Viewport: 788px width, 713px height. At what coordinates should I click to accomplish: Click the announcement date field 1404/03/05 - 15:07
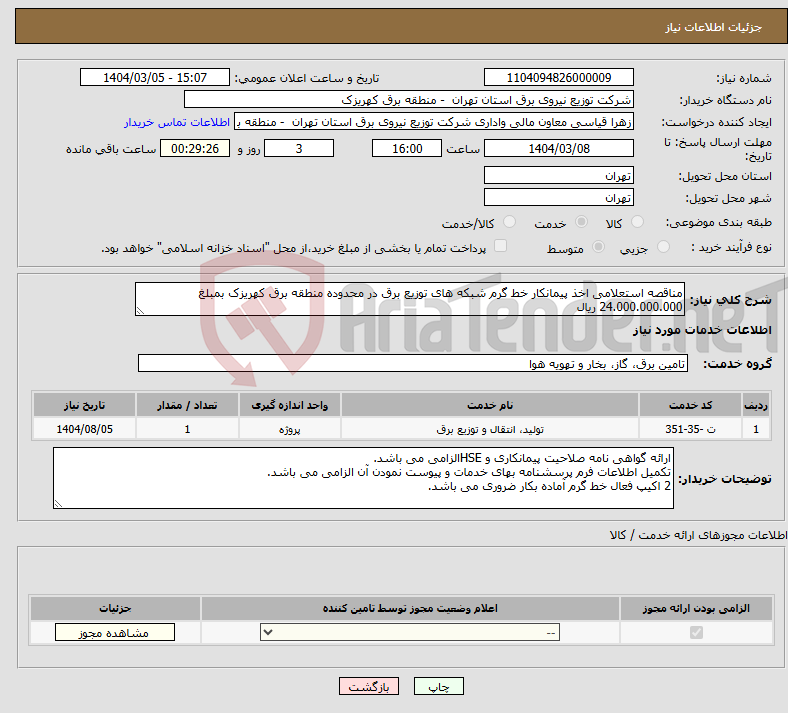click(x=155, y=78)
